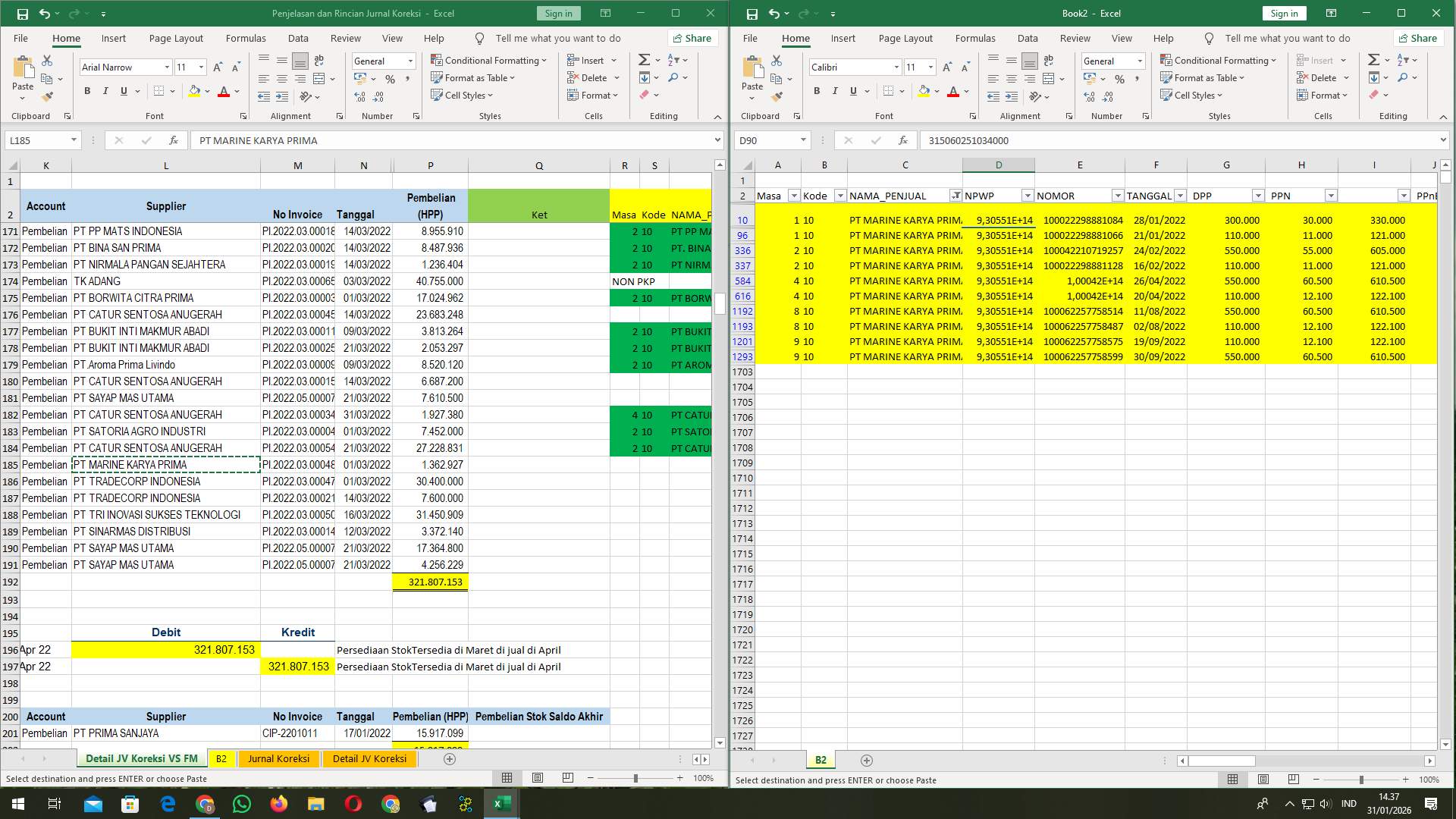Click the AutoSum icon in left window
The width and height of the screenshot is (1456, 819).
pyautogui.click(x=643, y=59)
